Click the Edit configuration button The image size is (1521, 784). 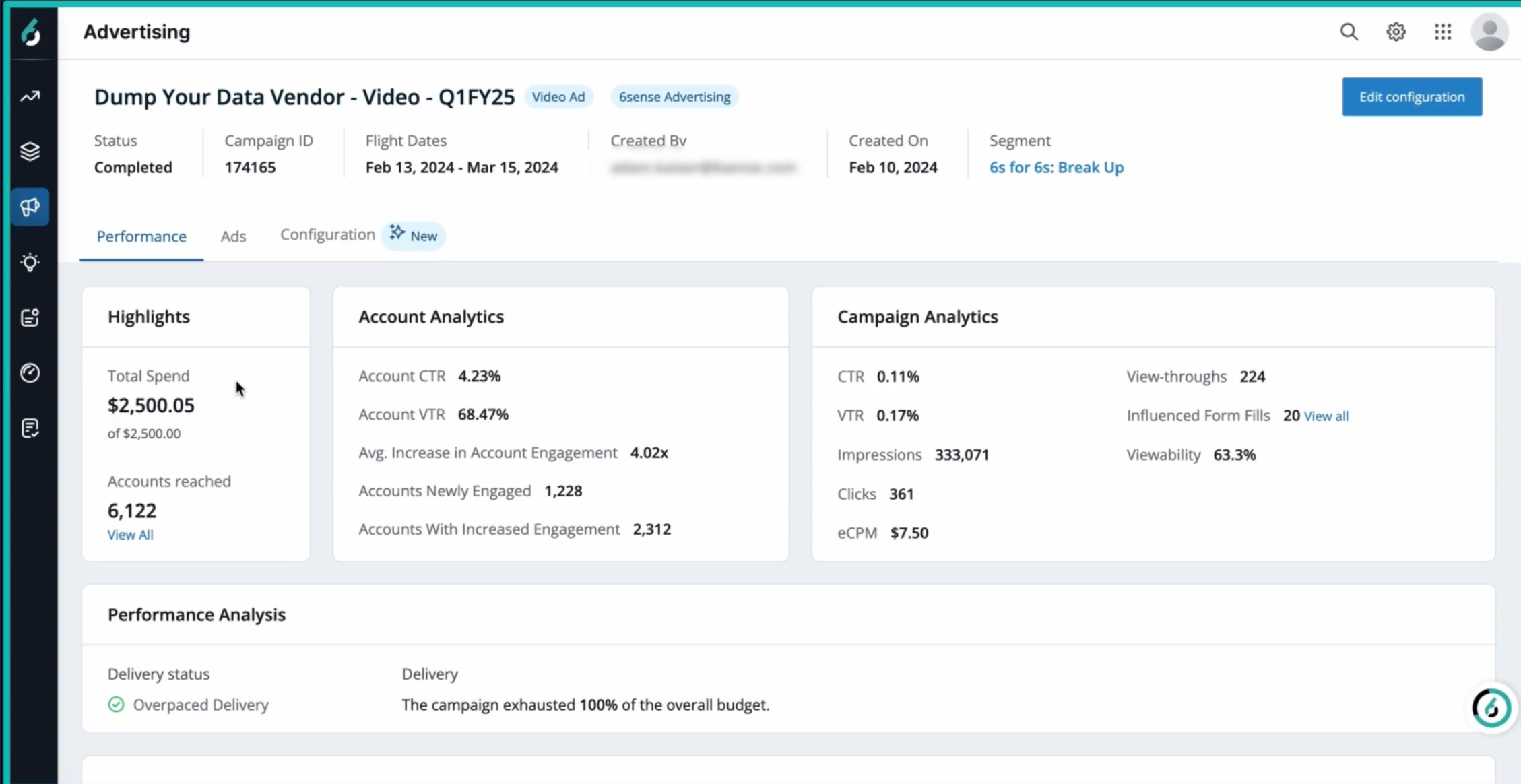pos(1412,96)
